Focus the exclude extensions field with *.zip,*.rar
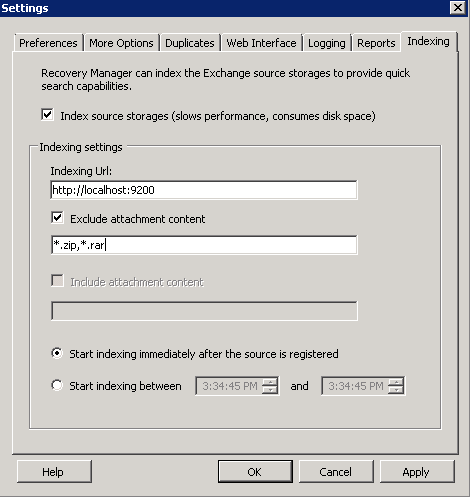 [204, 245]
